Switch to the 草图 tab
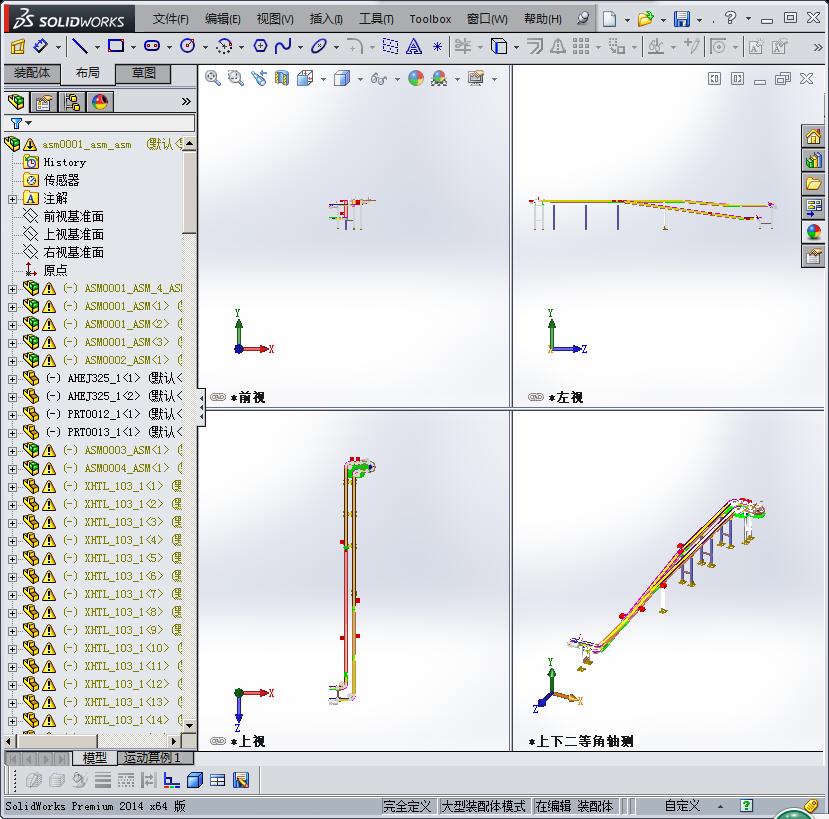The height and width of the screenshot is (819, 829). (143, 73)
